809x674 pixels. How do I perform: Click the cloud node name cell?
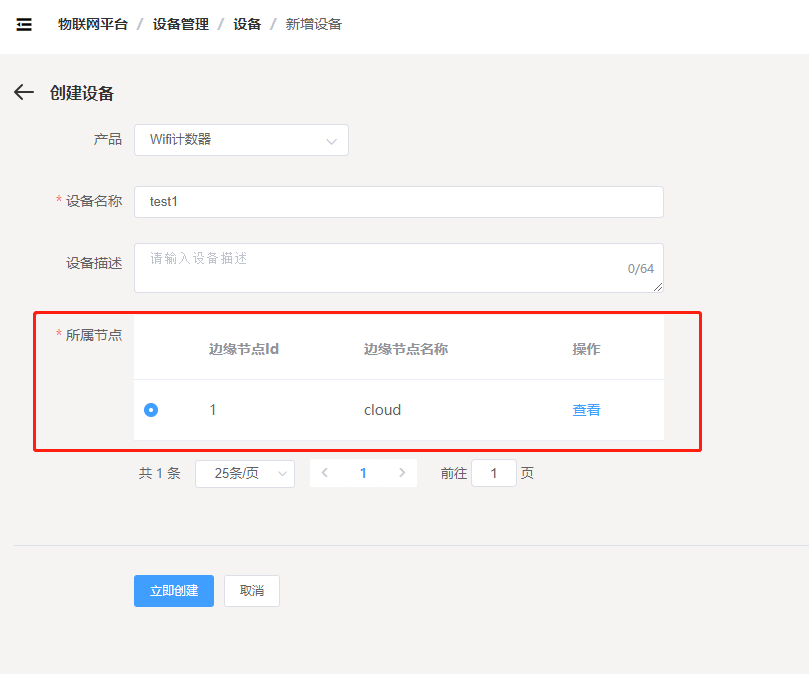point(382,410)
